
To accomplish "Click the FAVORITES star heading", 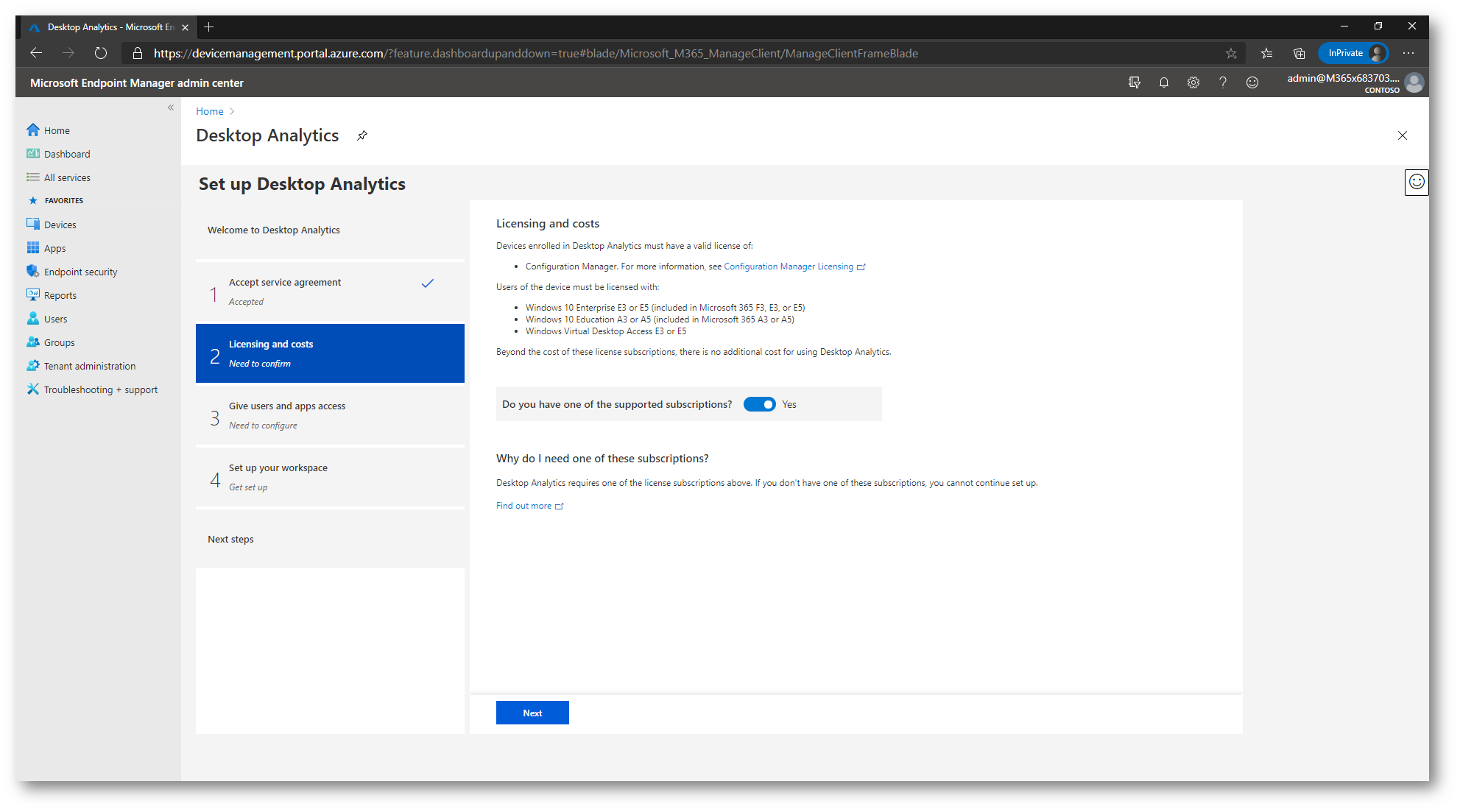I will pyautogui.click(x=55, y=200).
